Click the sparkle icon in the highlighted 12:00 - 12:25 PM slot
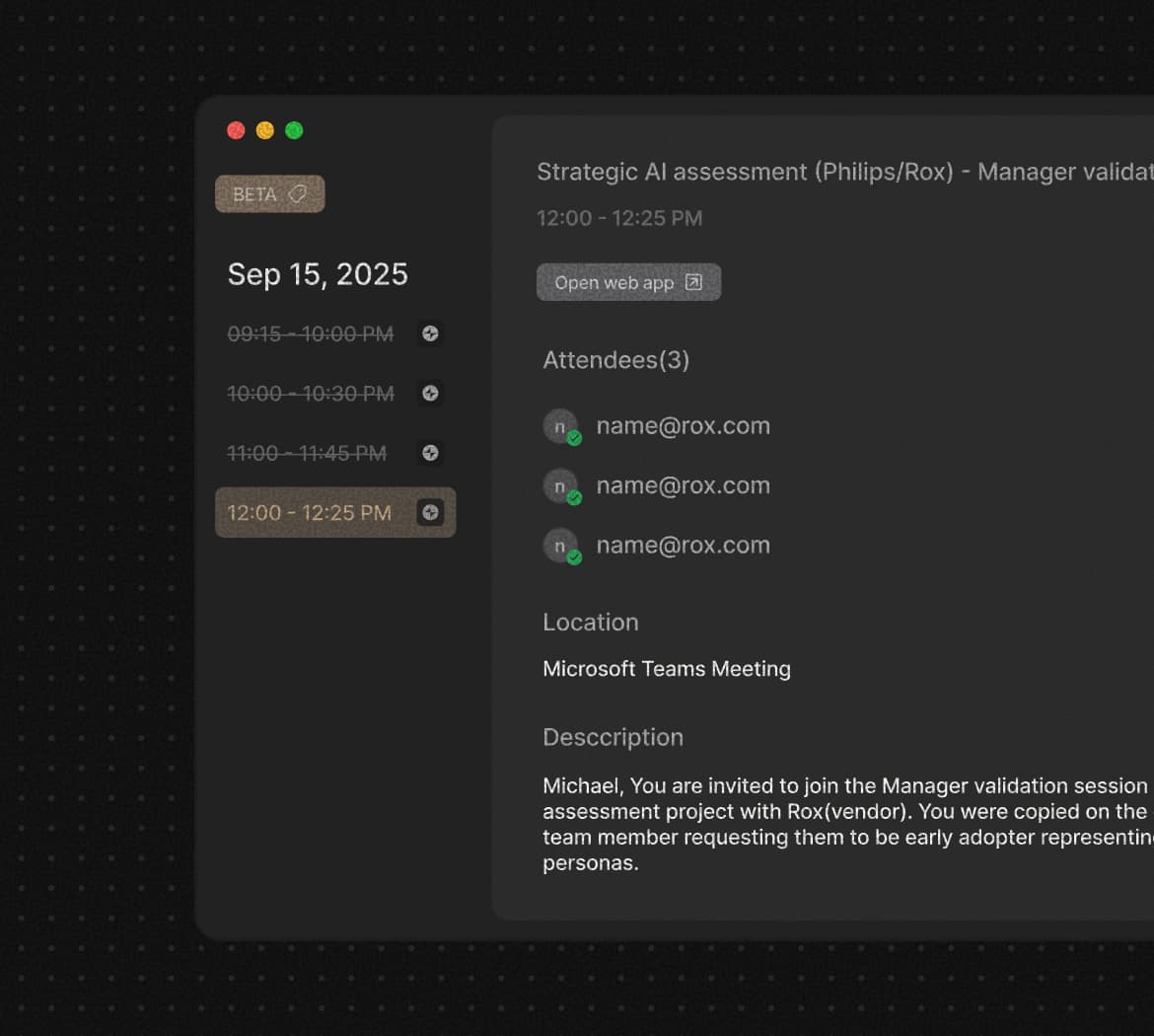 pyautogui.click(x=430, y=512)
